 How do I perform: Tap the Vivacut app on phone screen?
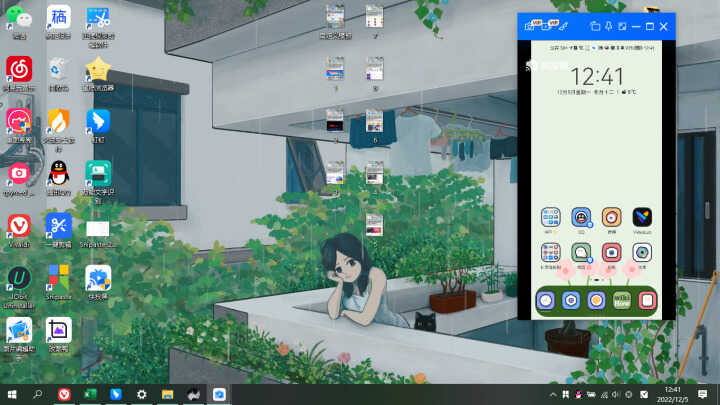point(642,217)
